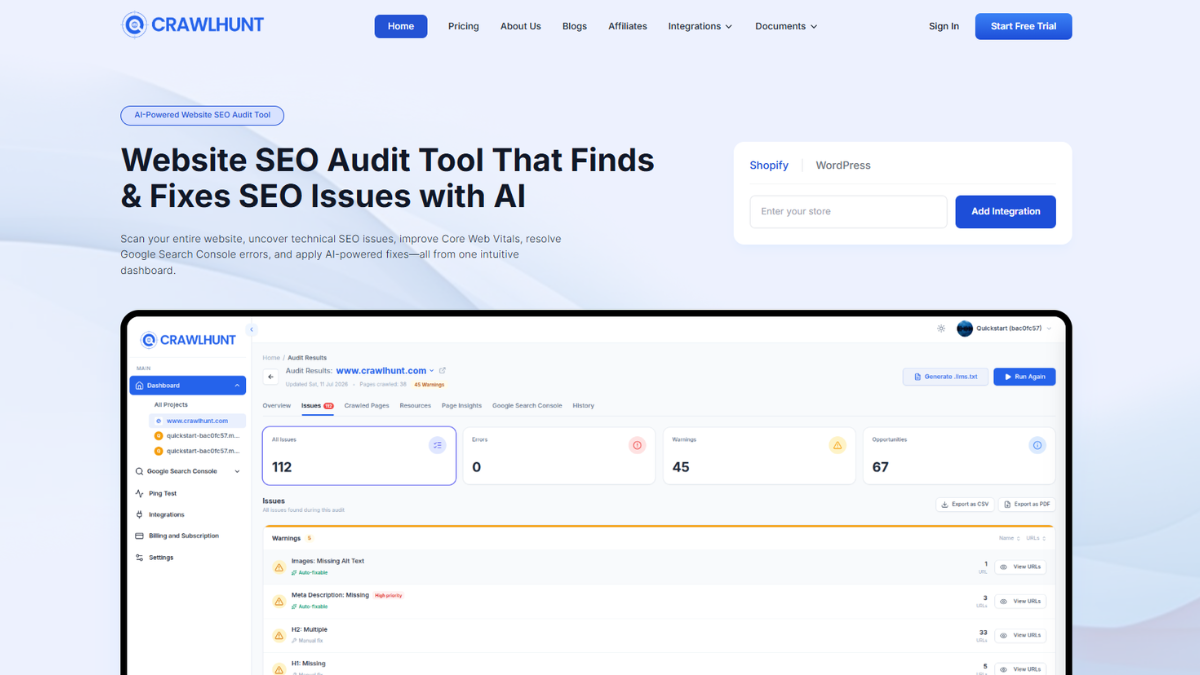Click the Generate .llms.txt button

[946, 377]
